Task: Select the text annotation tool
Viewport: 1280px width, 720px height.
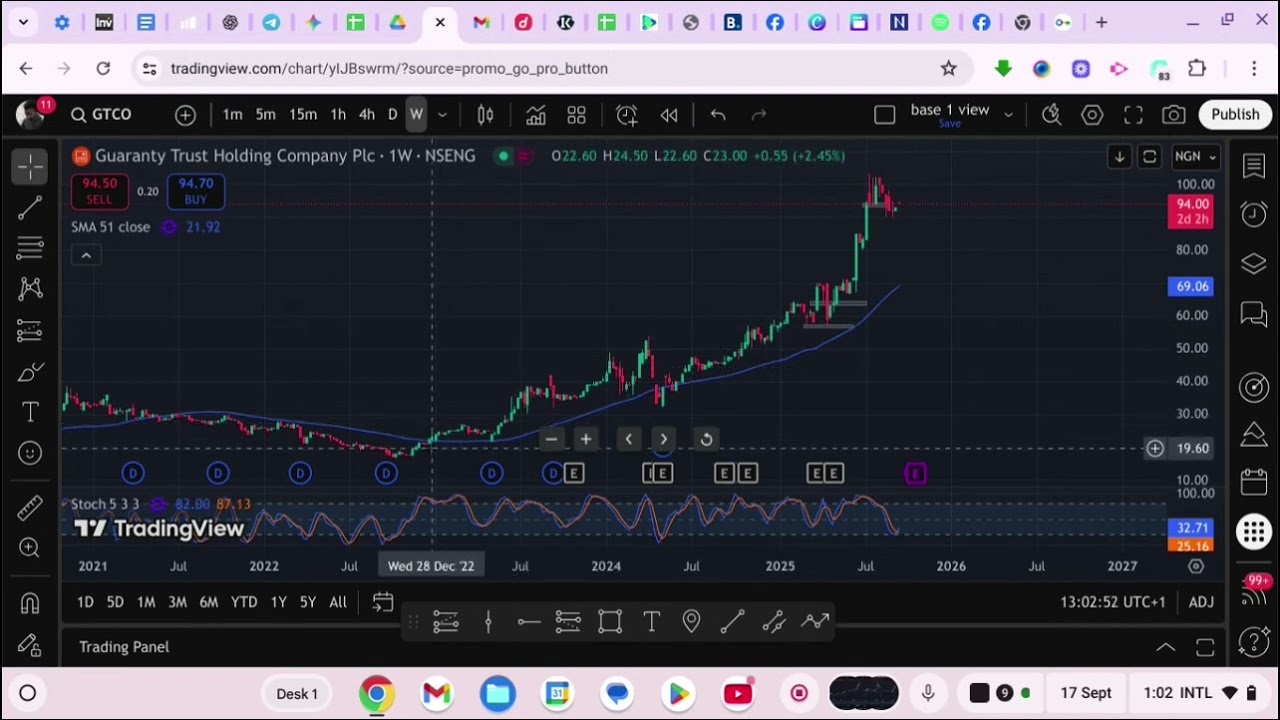Action: tap(30, 412)
